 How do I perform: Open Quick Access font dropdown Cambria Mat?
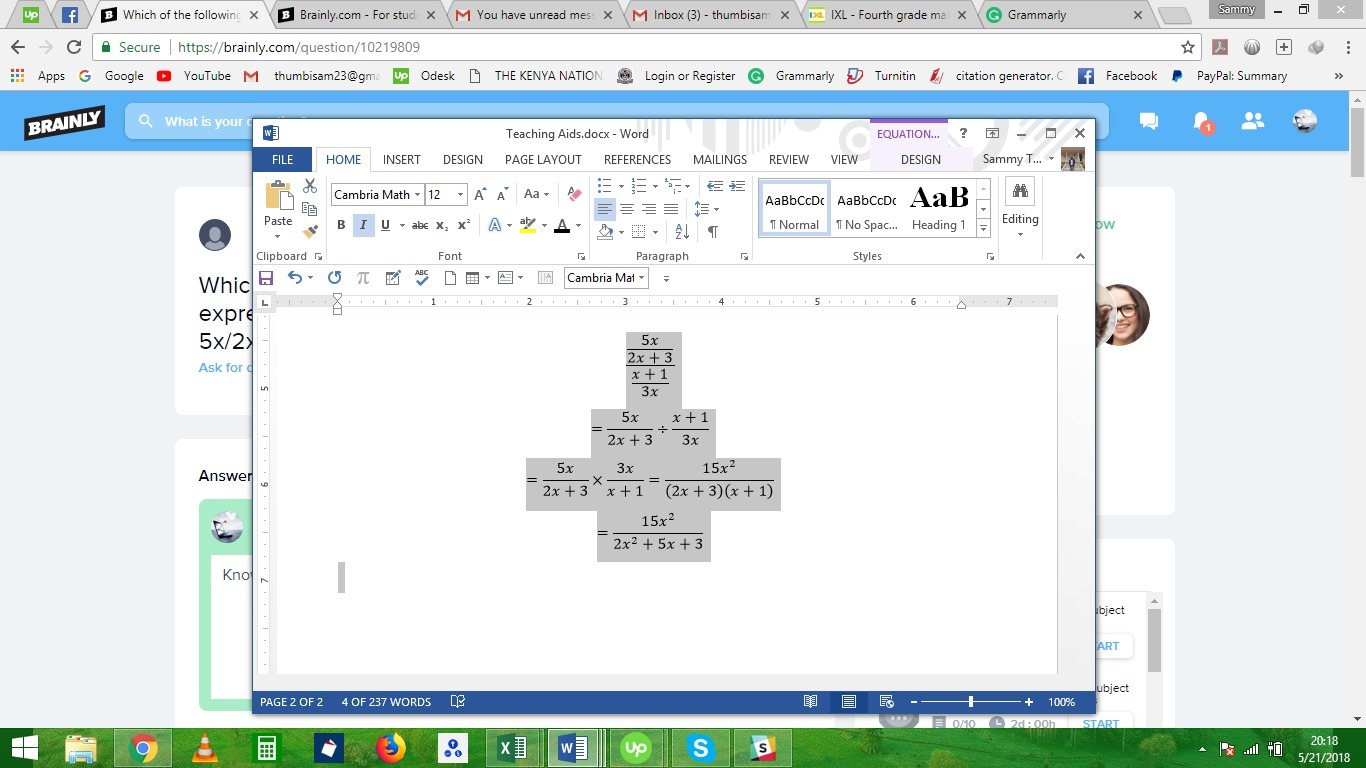pos(641,278)
